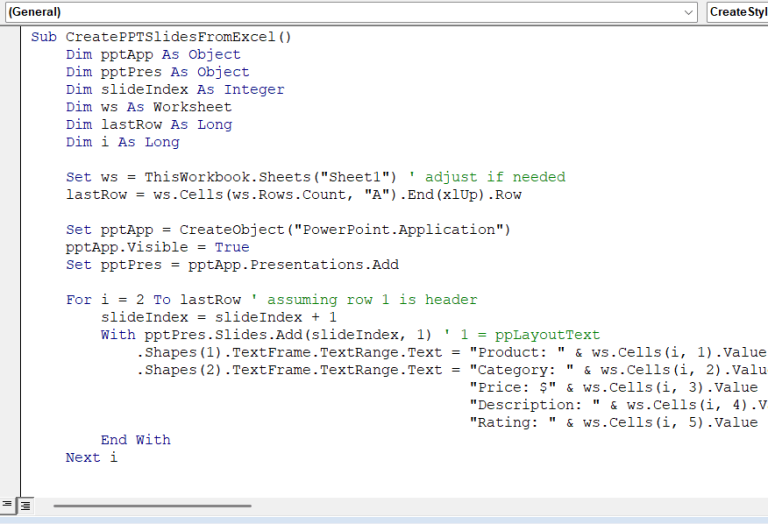The image size is (768, 524).
Task: Click the Next i statement
Action: [91, 457]
